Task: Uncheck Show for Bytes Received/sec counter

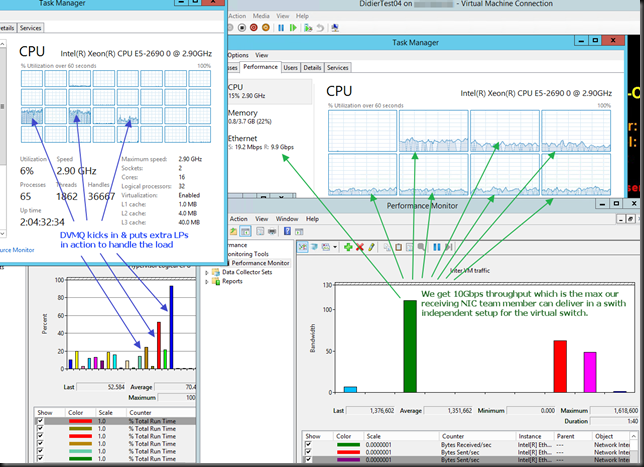Action: (308, 444)
